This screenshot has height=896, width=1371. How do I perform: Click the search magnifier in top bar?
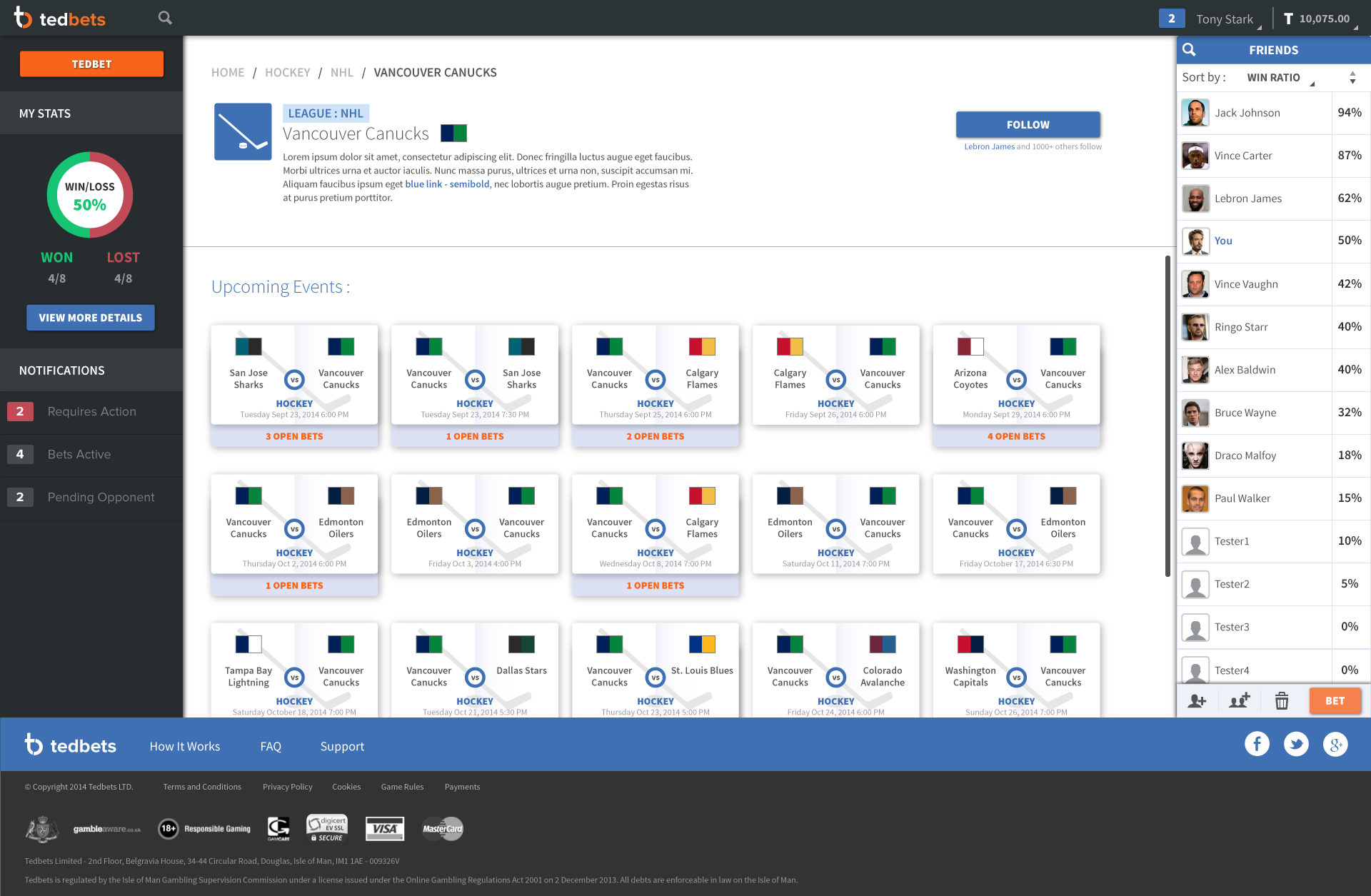tap(165, 18)
